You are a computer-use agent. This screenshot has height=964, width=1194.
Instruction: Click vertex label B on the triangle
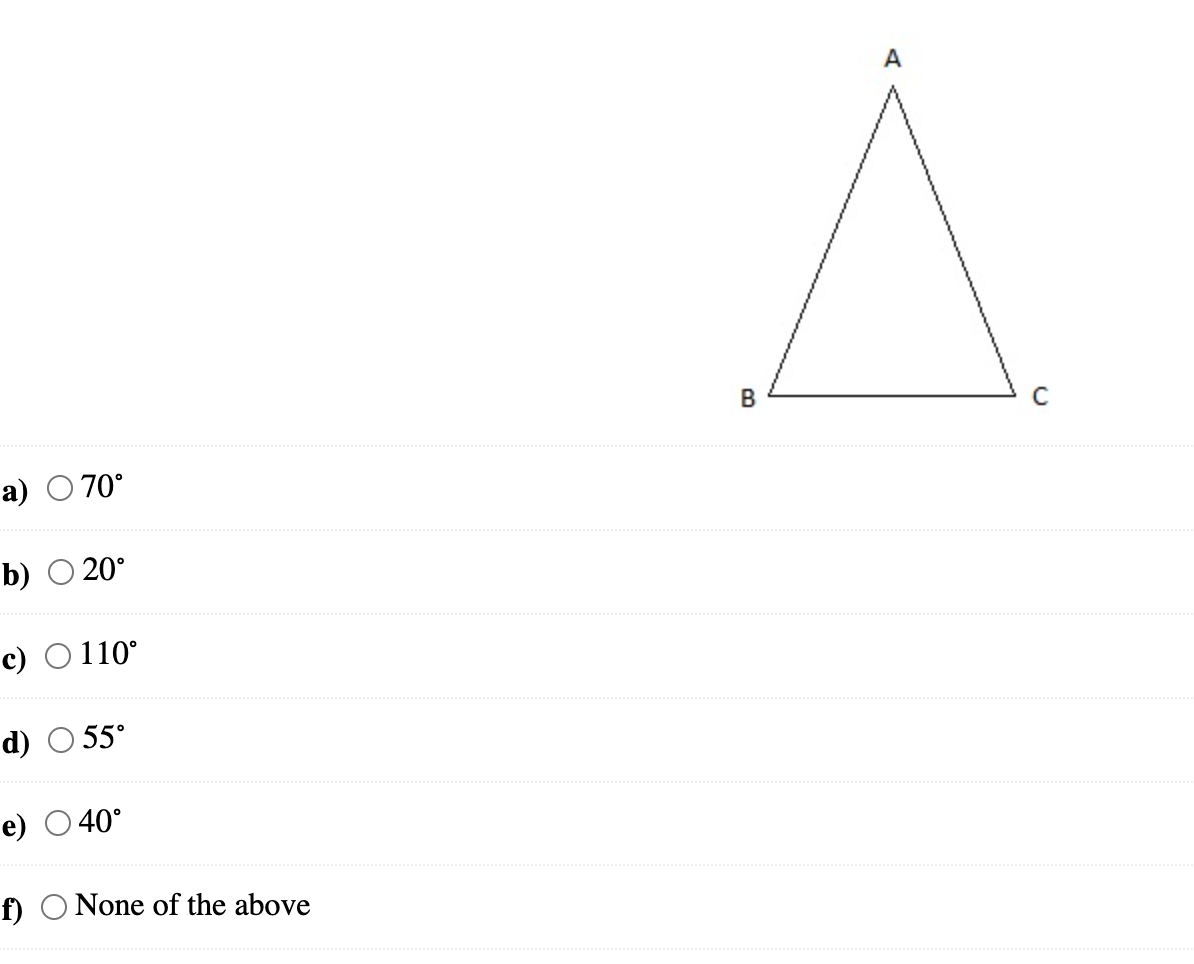click(747, 397)
